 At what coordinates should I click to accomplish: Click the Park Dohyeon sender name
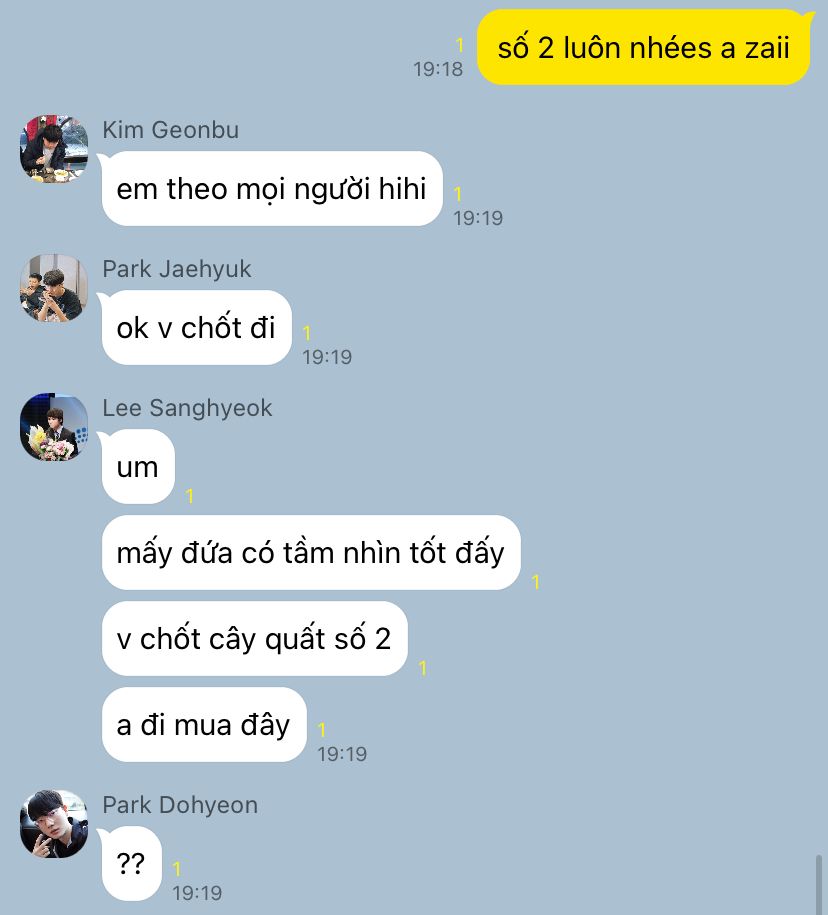click(180, 805)
